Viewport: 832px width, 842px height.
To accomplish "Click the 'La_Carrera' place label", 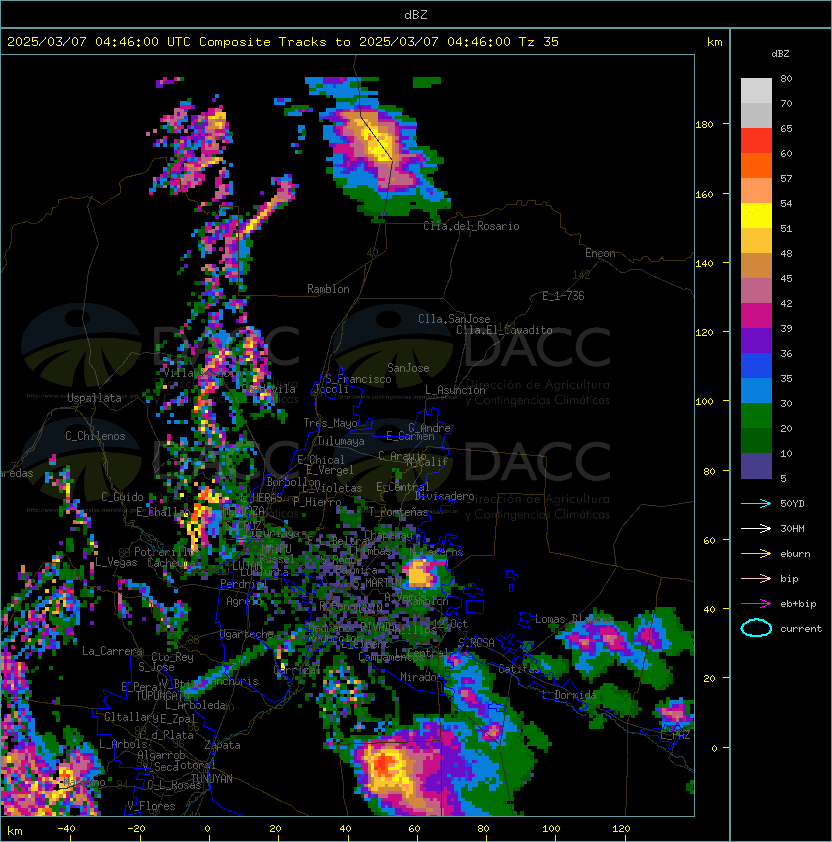I will point(112,651).
